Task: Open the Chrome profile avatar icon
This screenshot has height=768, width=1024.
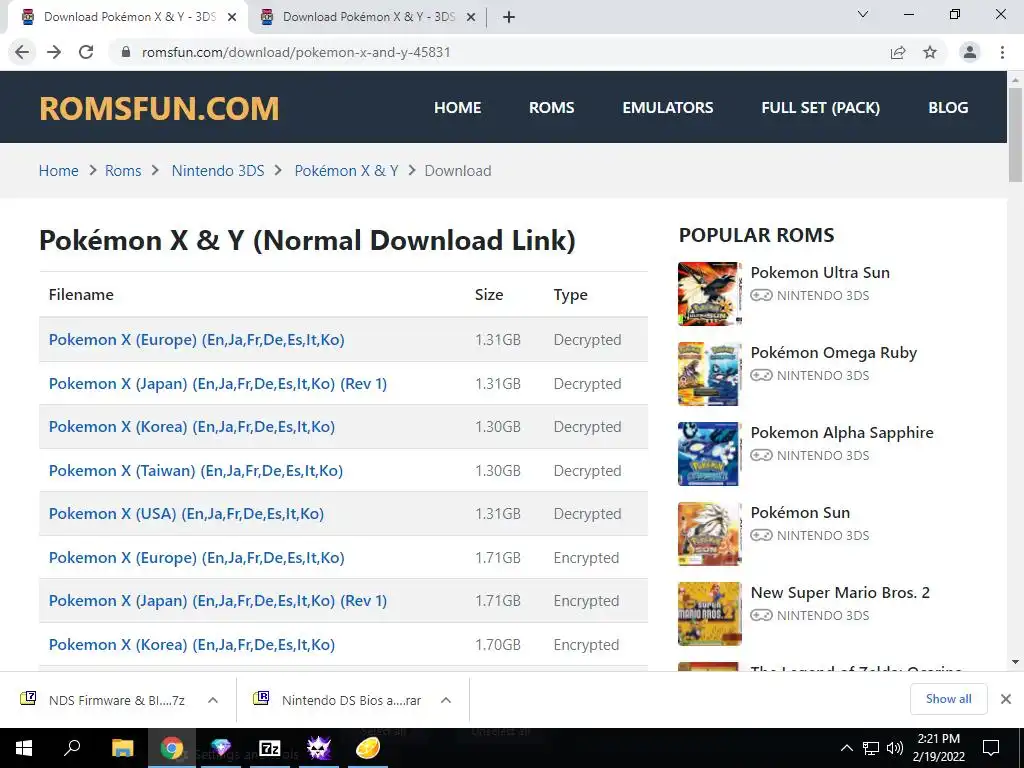Action: [970, 52]
